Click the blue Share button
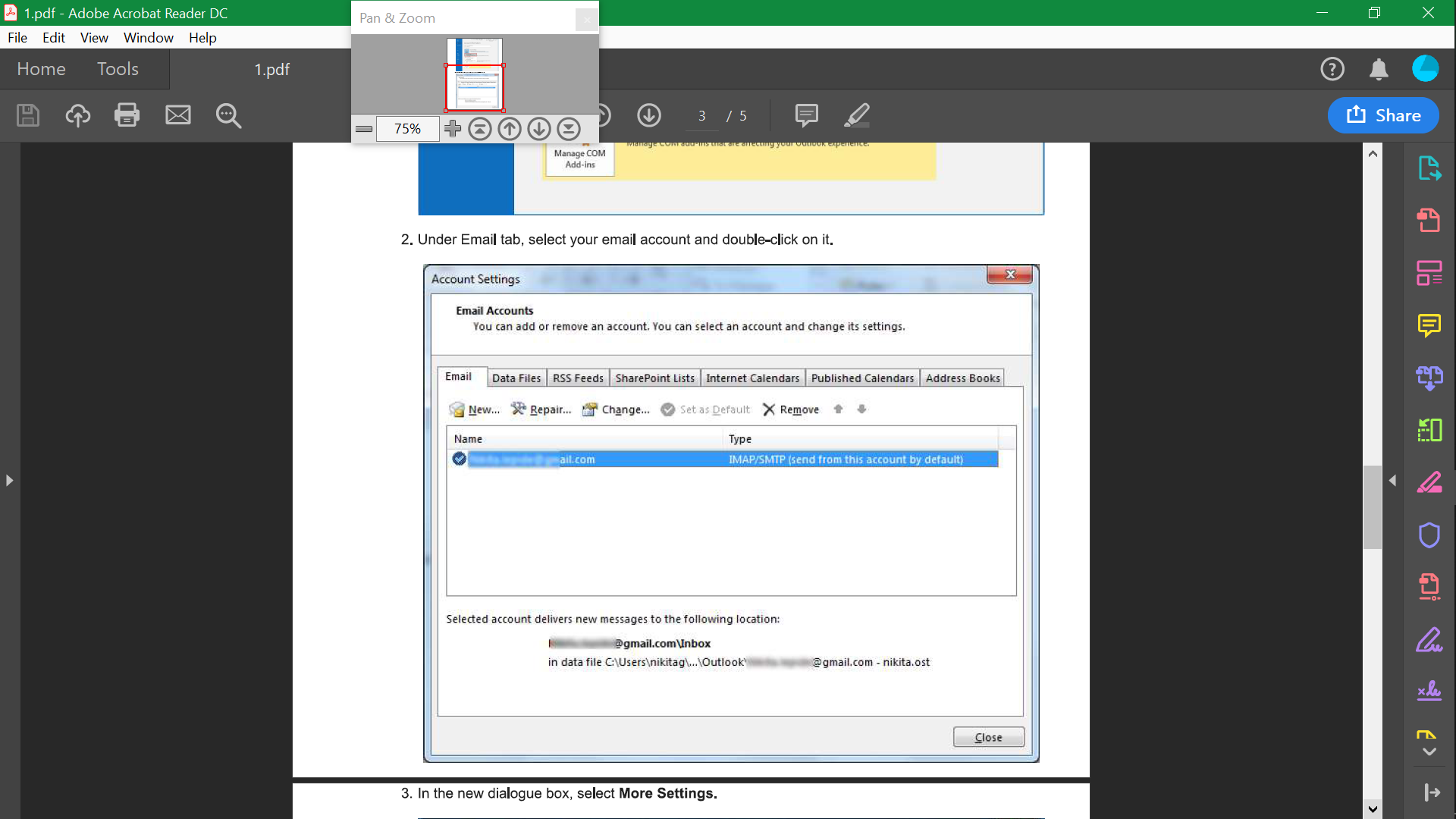This screenshot has width=1456, height=819. click(x=1383, y=115)
